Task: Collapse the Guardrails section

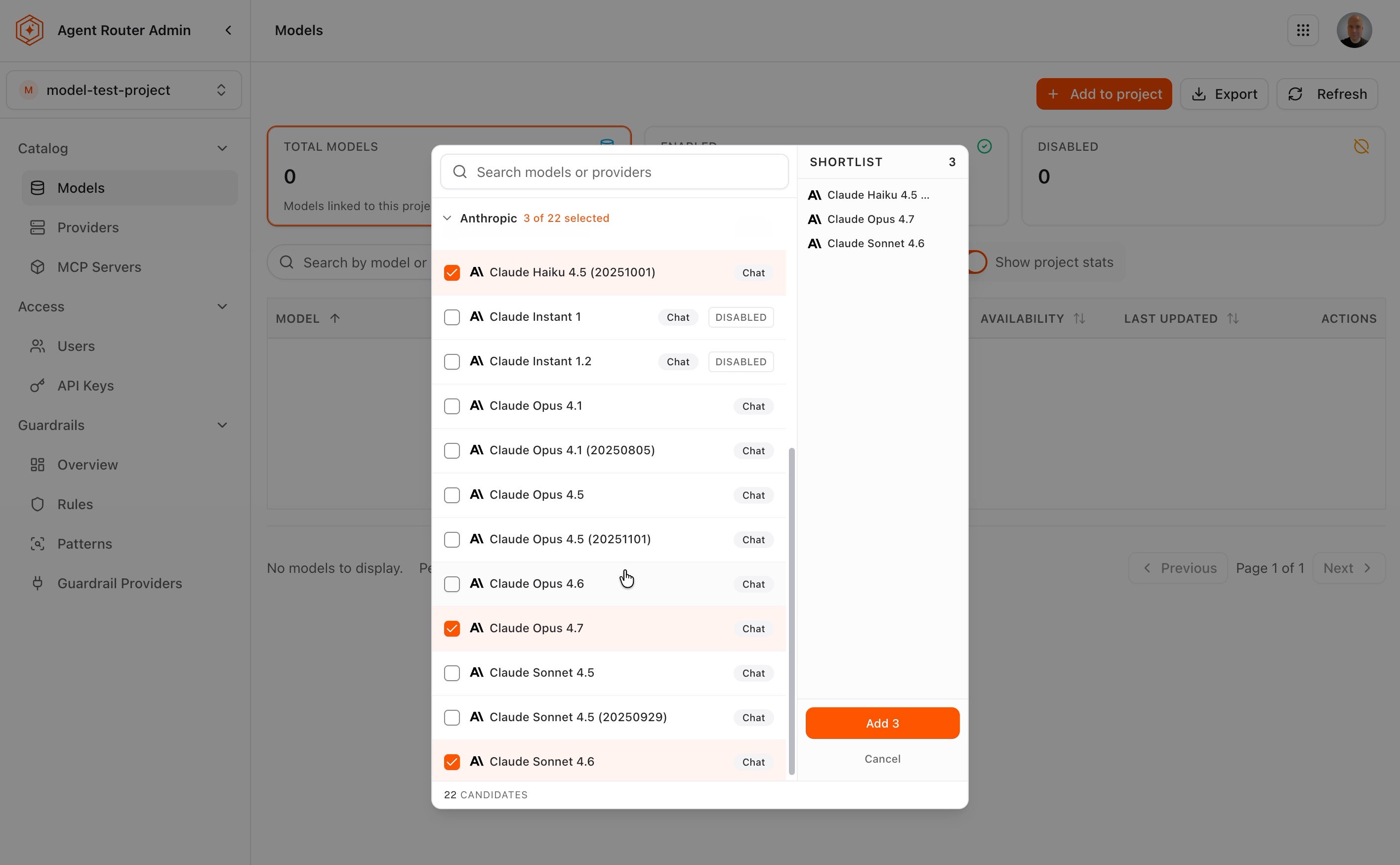Action: click(x=222, y=425)
